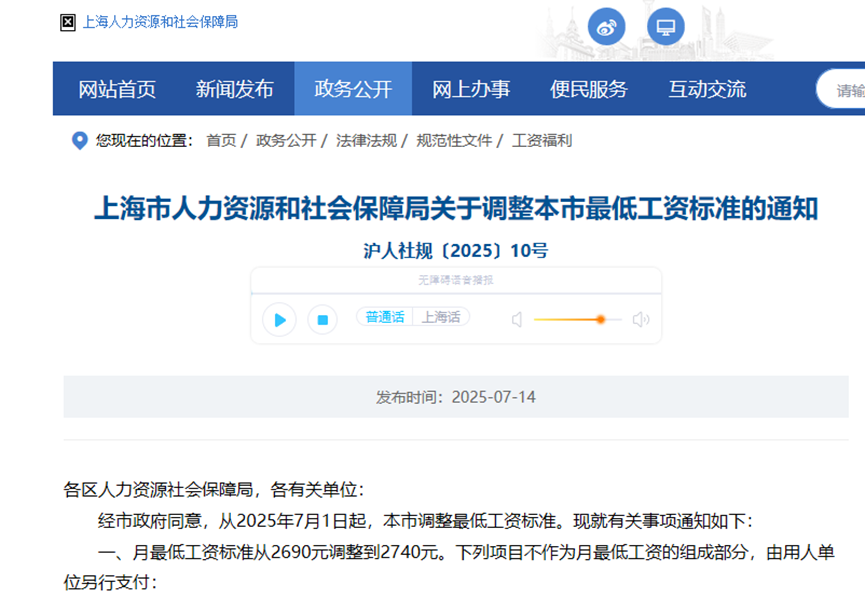Open the 网站首页 navigation tab
Screen dimensions: 865x598
pyautogui.click(x=117, y=89)
